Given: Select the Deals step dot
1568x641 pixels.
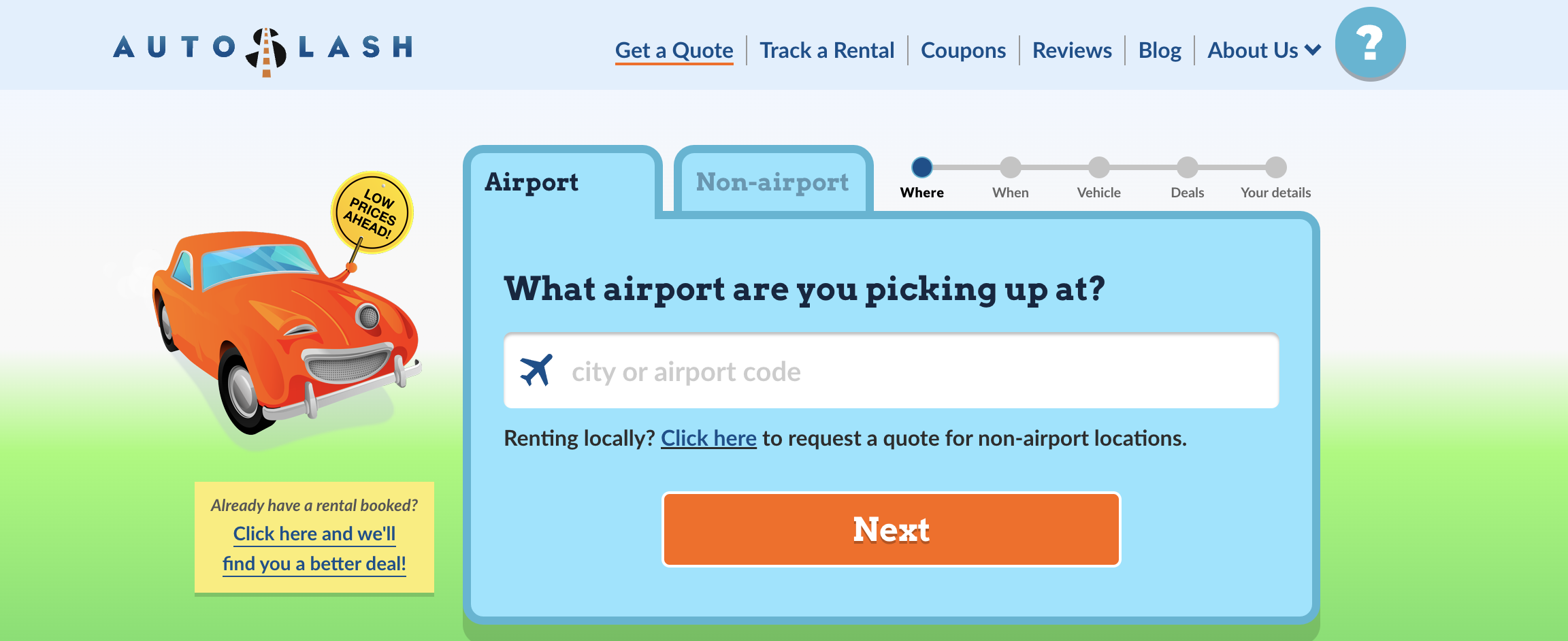Looking at the screenshot, I should [1187, 167].
